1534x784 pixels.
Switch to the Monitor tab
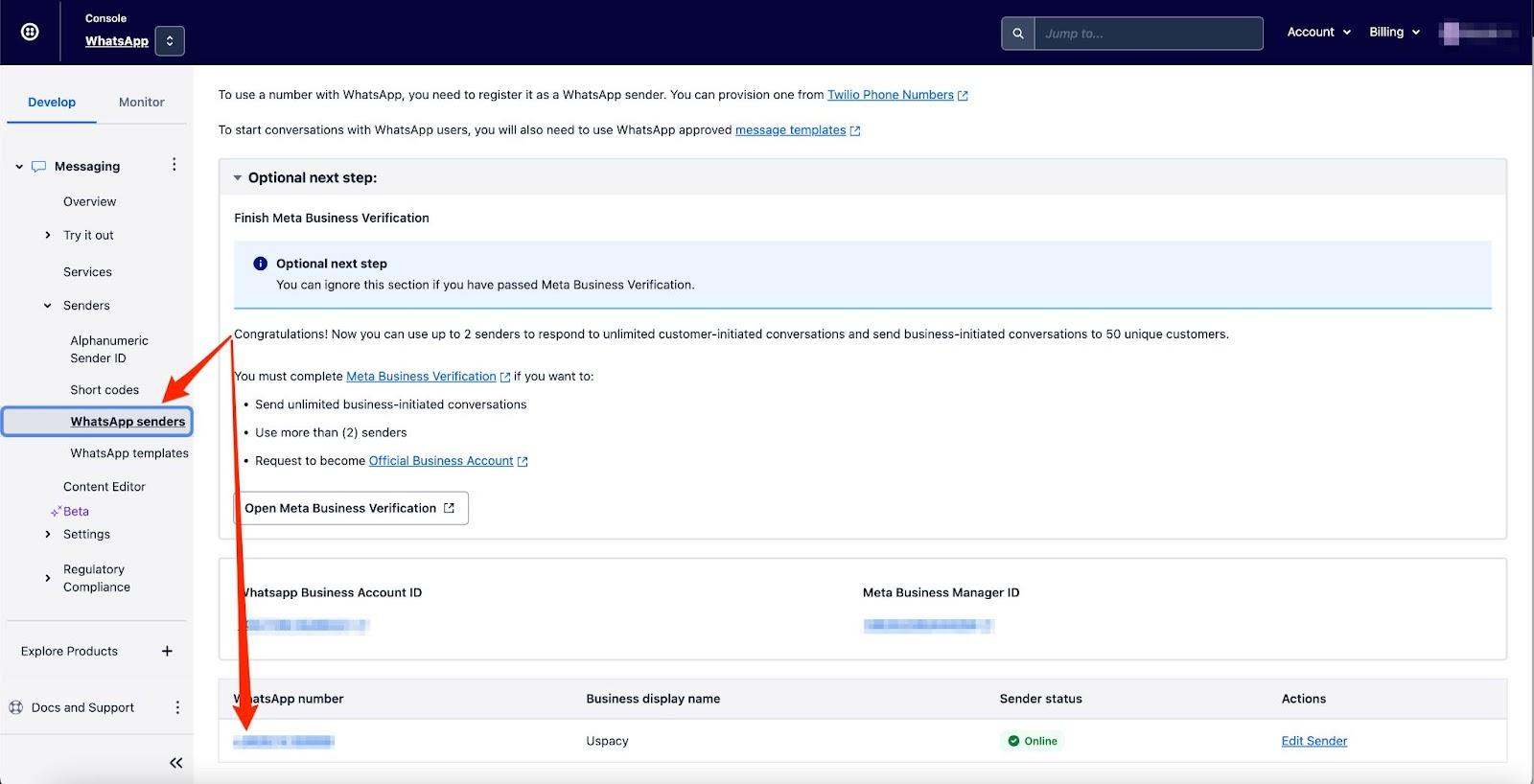click(x=141, y=103)
